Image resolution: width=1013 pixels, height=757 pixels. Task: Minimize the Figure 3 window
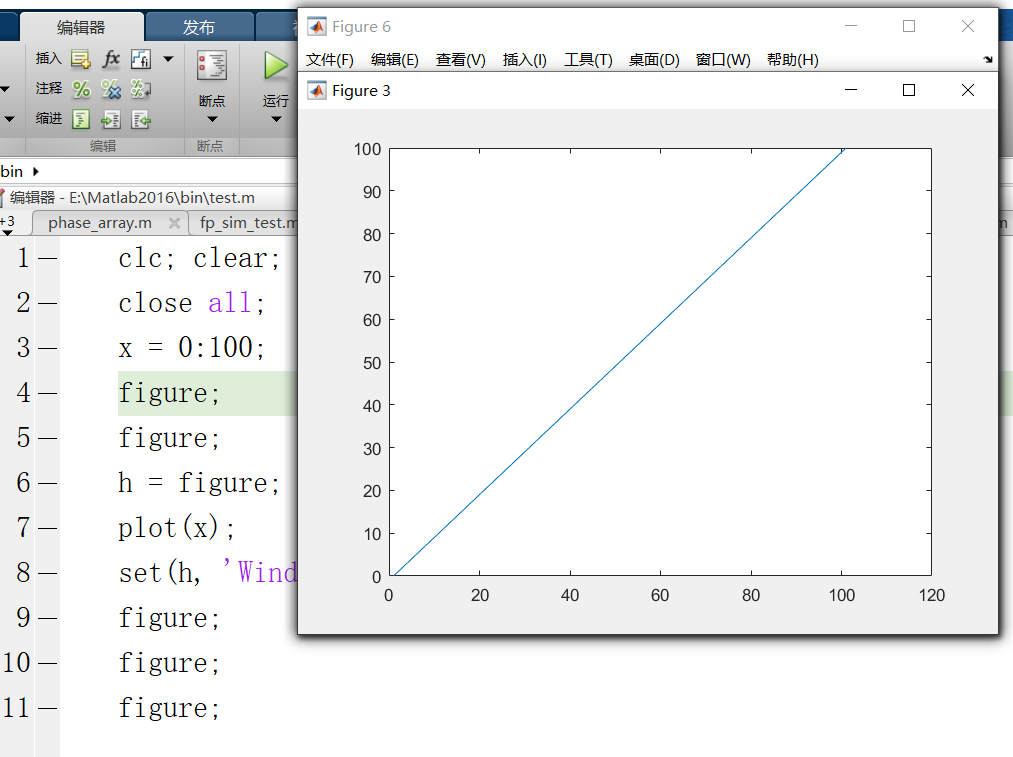pyautogui.click(x=851, y=90)
